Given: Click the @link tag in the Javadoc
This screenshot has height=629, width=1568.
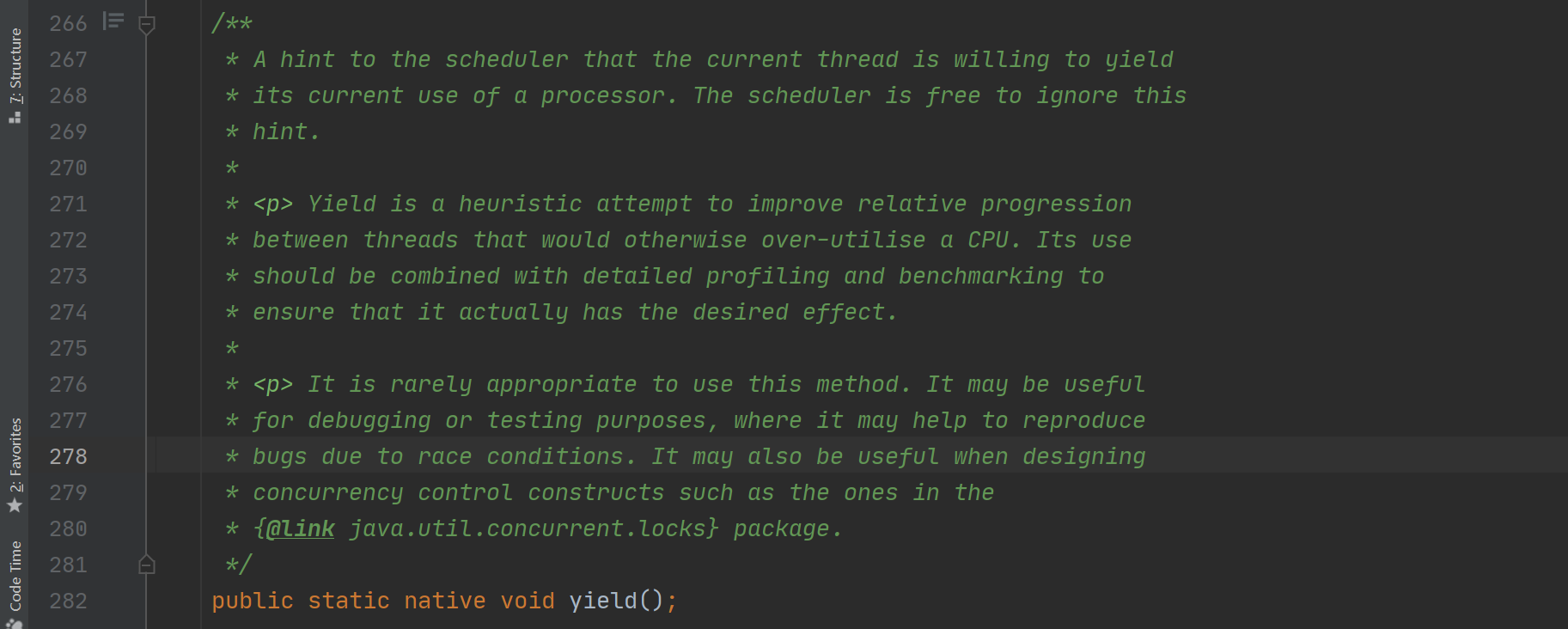Looking at the screenshot, I should pyautogui.click(x=300, y=528).
